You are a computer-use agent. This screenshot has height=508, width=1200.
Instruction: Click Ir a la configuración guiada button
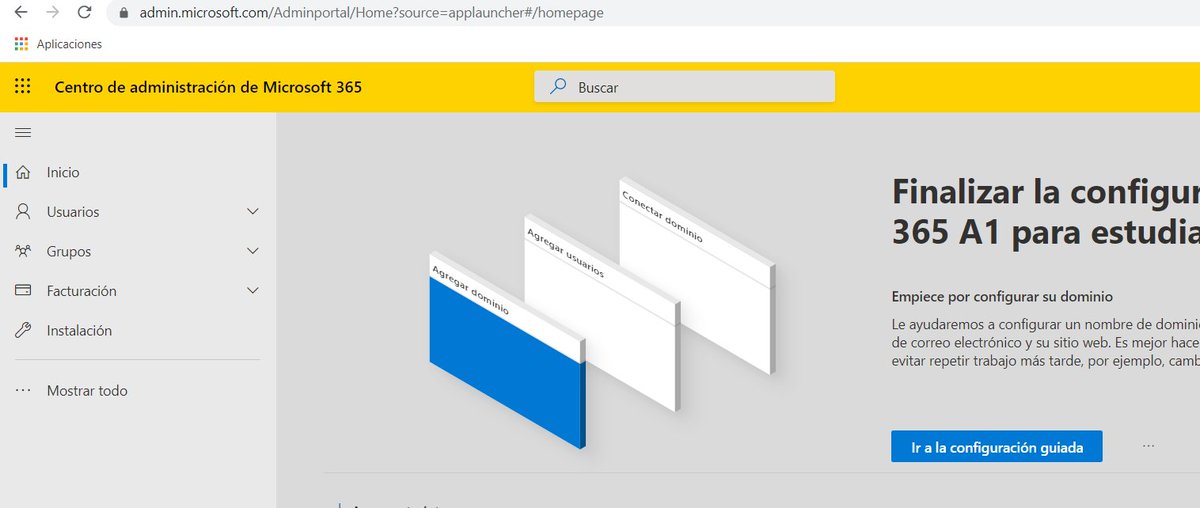[x=996, y=447]
